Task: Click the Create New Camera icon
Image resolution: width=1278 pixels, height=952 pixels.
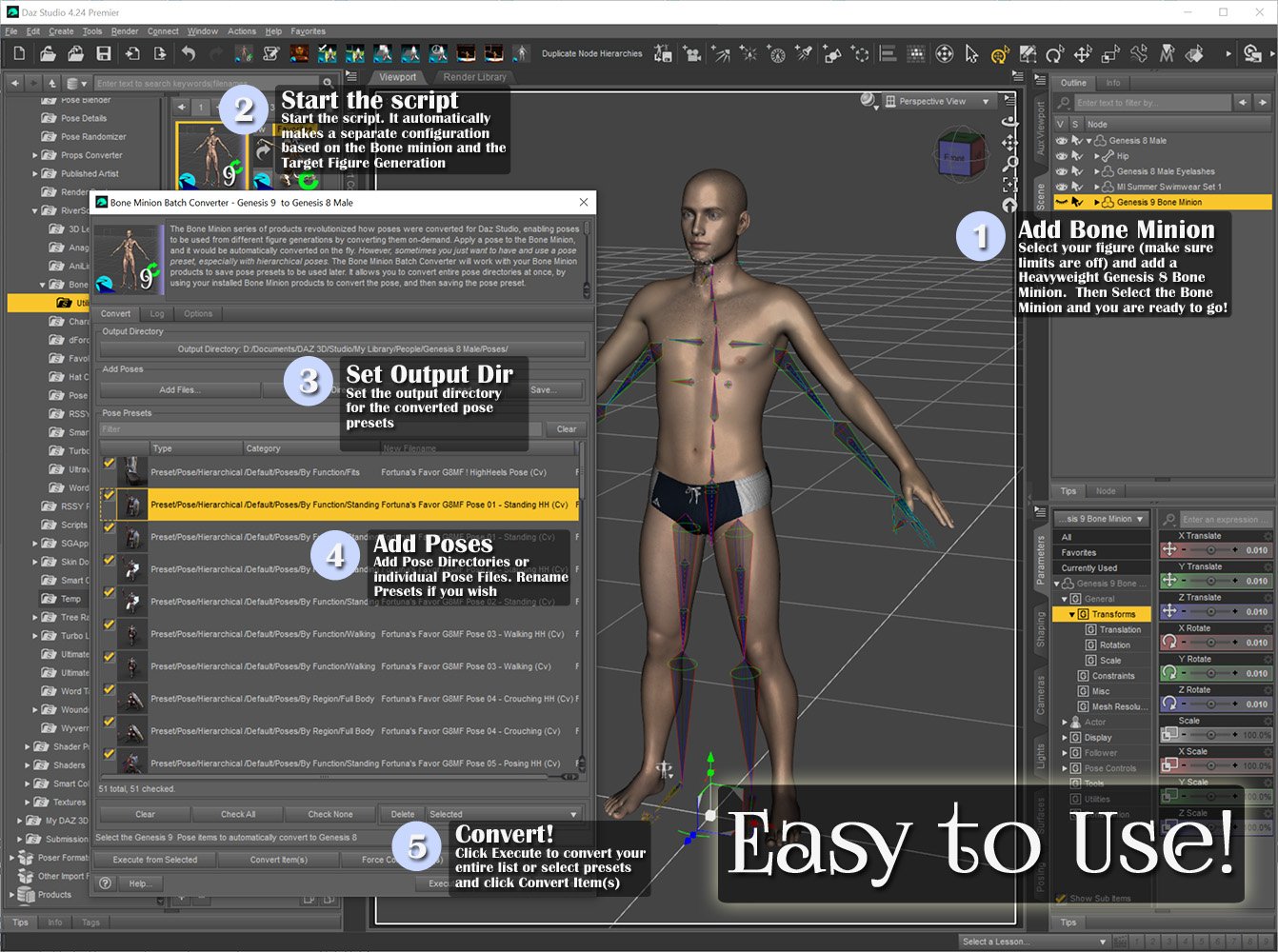Action: pyautogui.click(x=692, y=54)
